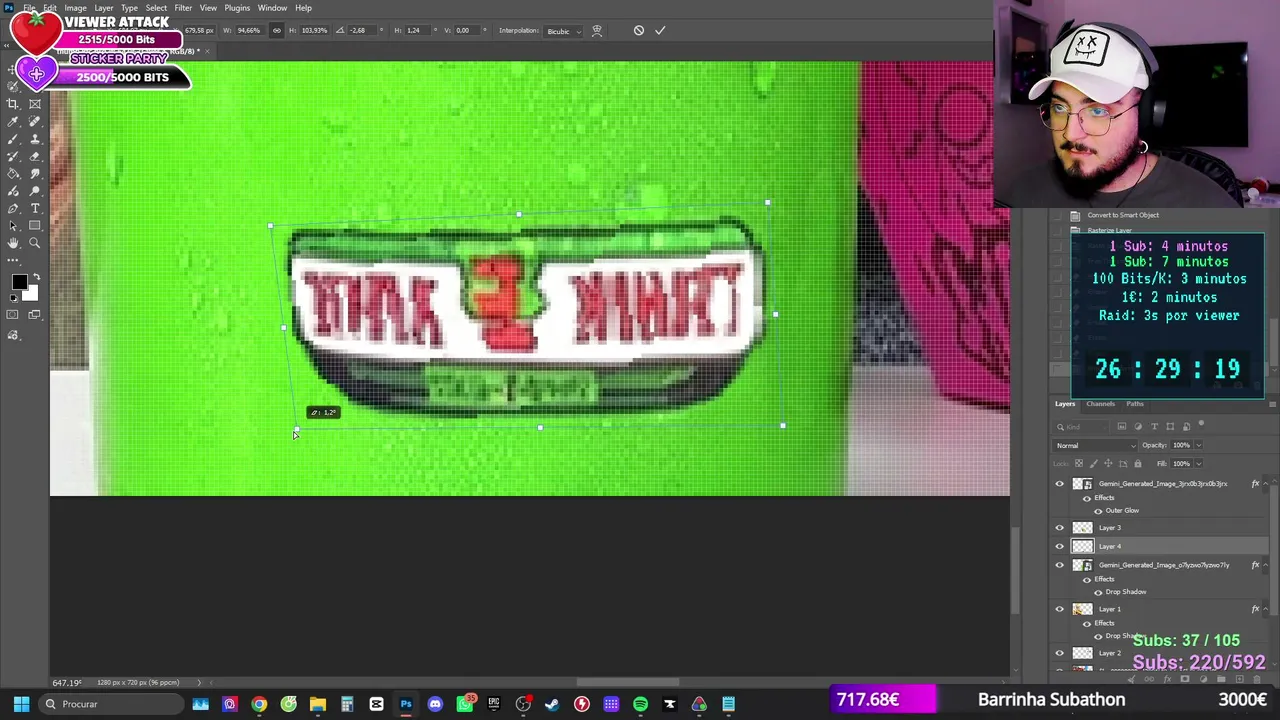Image resolution: width=1280 pixels, height=720 pixels.
Task: Open Steam from the taskbar
Action: (552, 704)
